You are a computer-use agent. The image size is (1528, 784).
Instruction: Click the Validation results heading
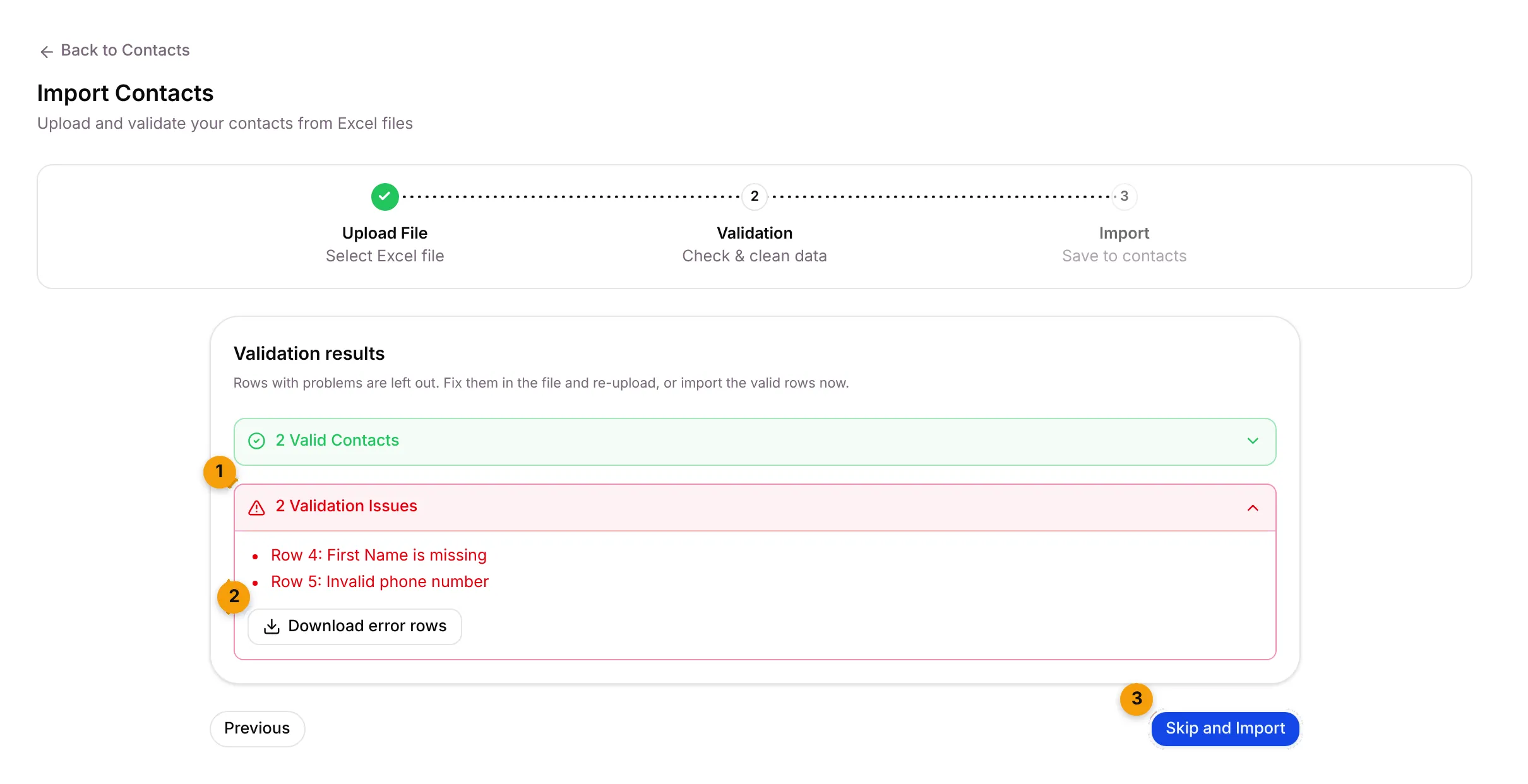click(x=309, y=353)
